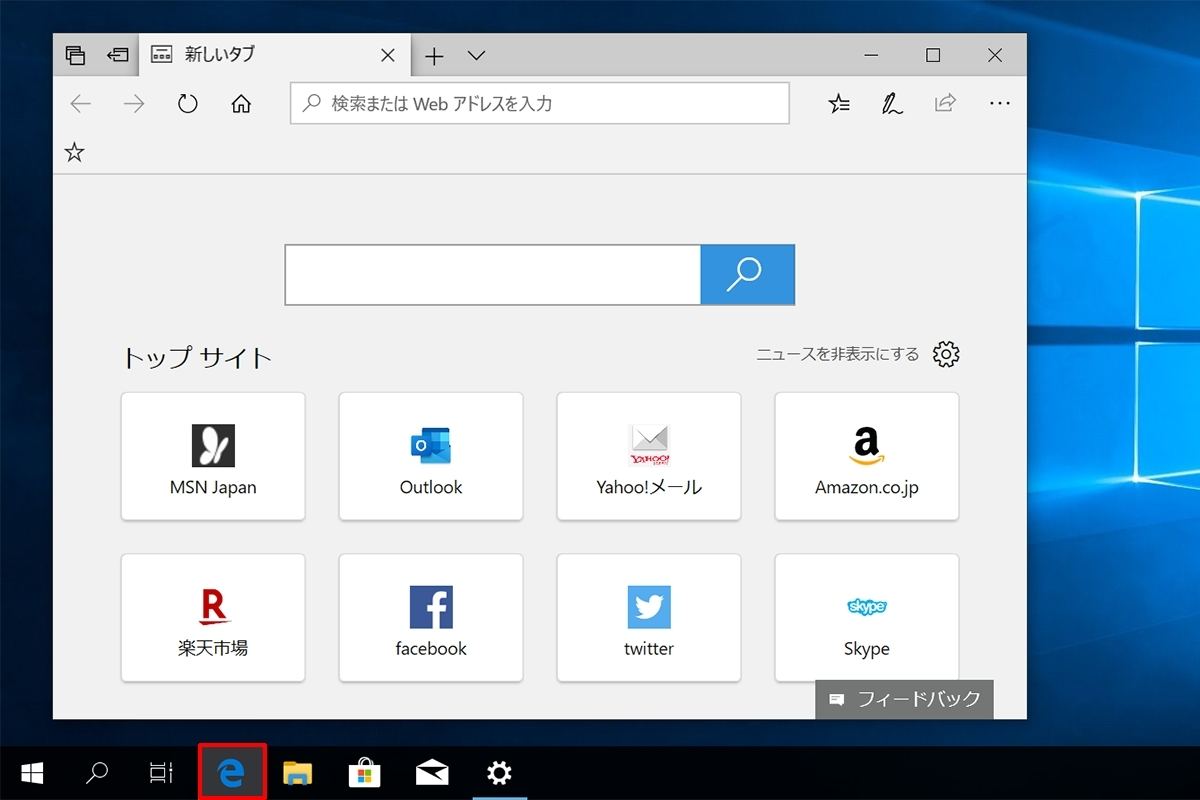Open Task View on taskbar
Screen dimensions: 1200x800
pyautogui.click(x=161, y=772)
